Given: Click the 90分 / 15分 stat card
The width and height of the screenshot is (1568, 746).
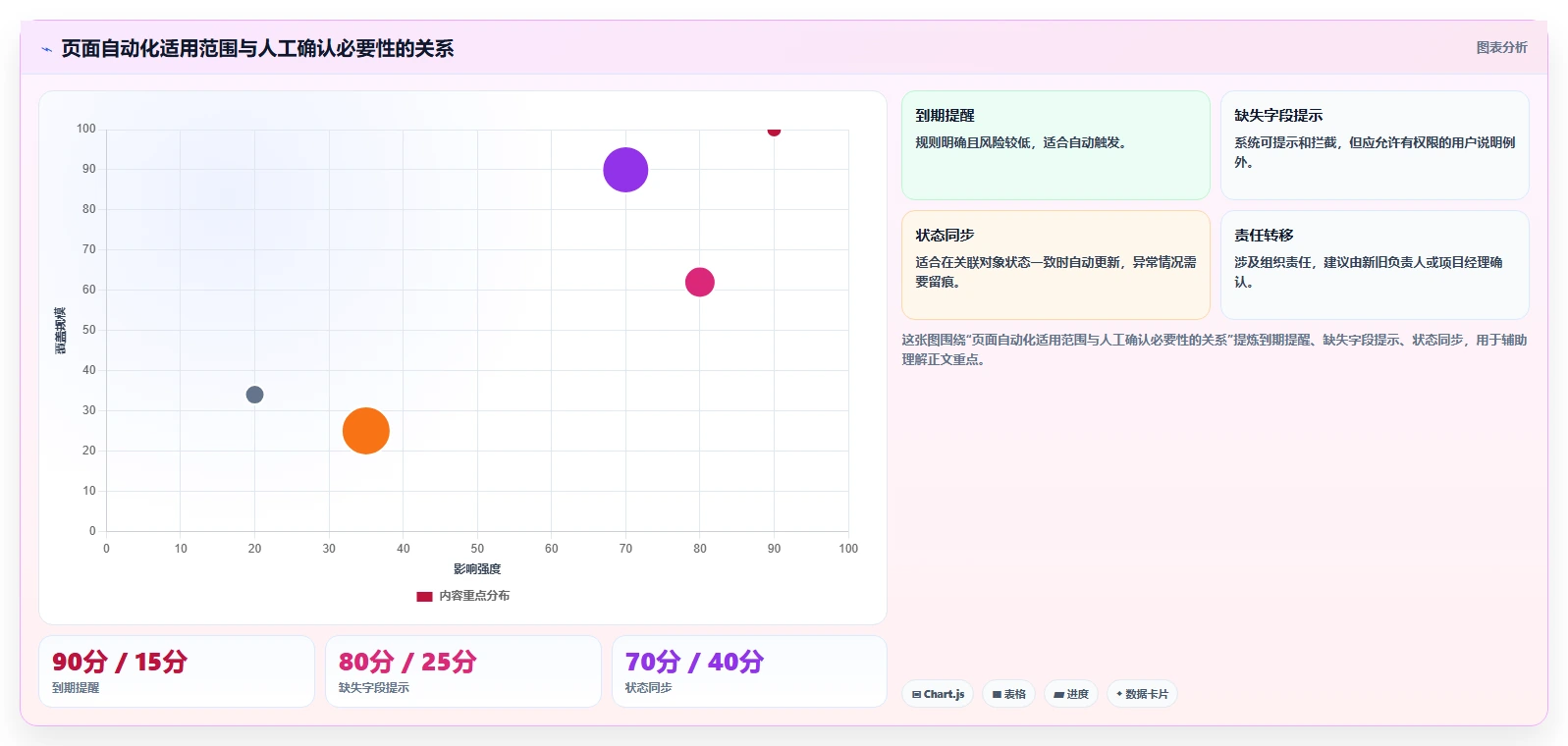Looking at the screenshot, I should 177,671.
